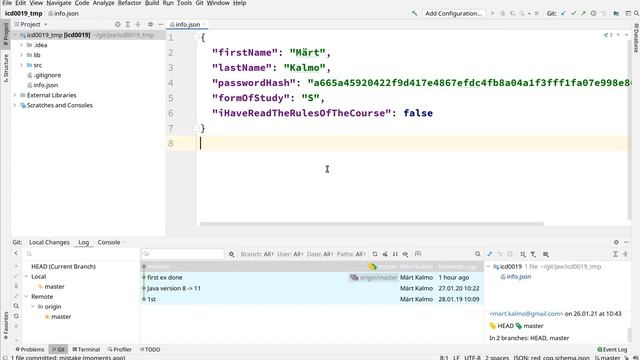This screenshot has width=640, height=360.
Task: Click the Search Everywhere magnifier icon
Action: [636, 13]
